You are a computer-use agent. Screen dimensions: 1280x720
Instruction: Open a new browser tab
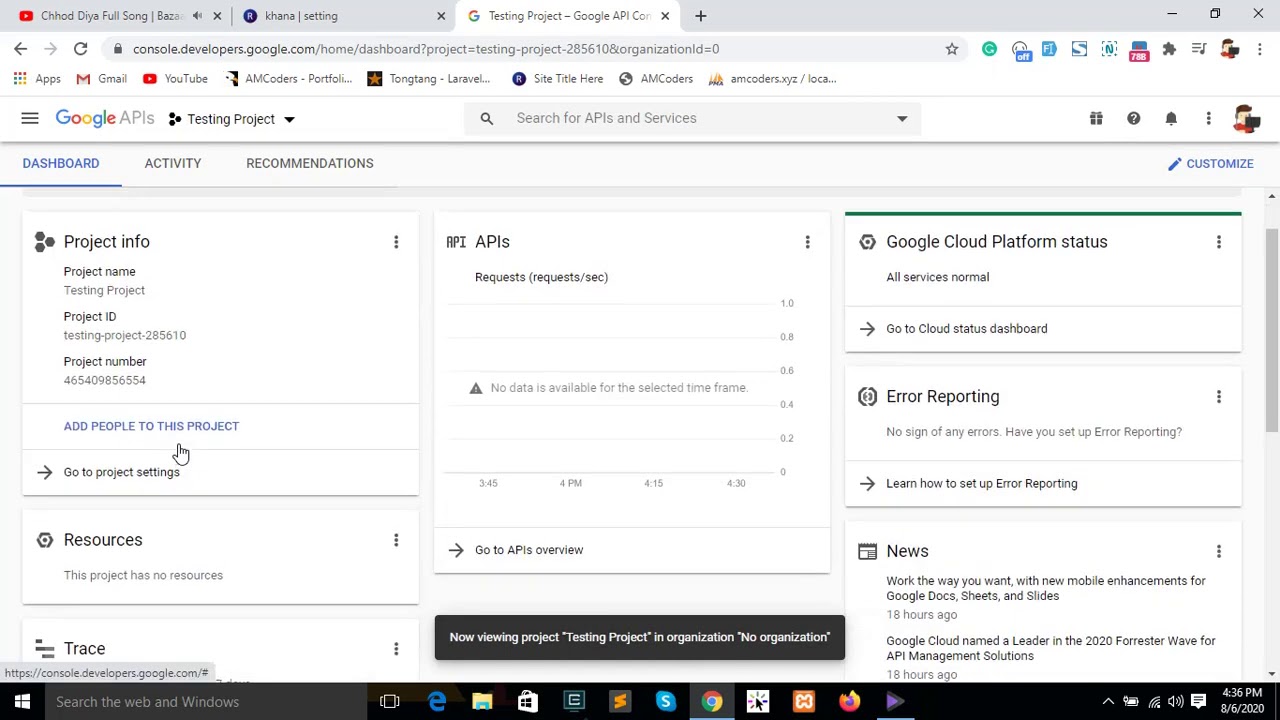pyautogui.click(x=700, y=16)
